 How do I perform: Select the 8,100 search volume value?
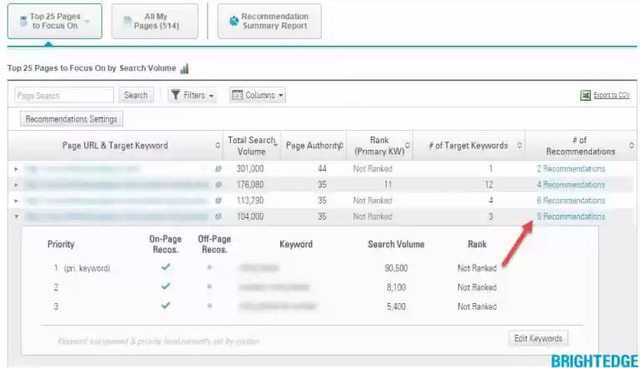point(396,287)
